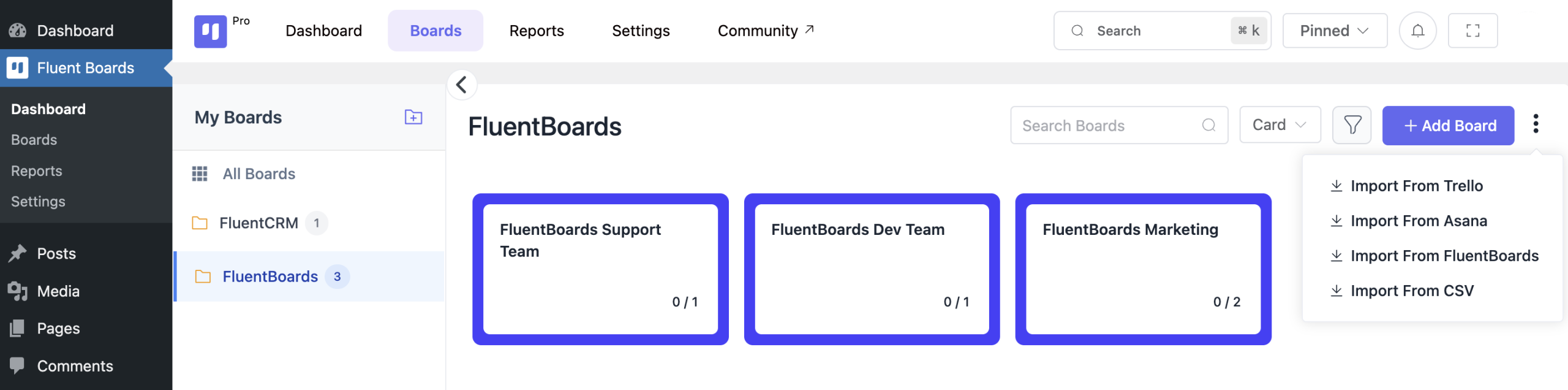Click the '0 / 2' progress on Marketing card
The width and height of the screenshot is (1568, 390).
(1227, 302)
